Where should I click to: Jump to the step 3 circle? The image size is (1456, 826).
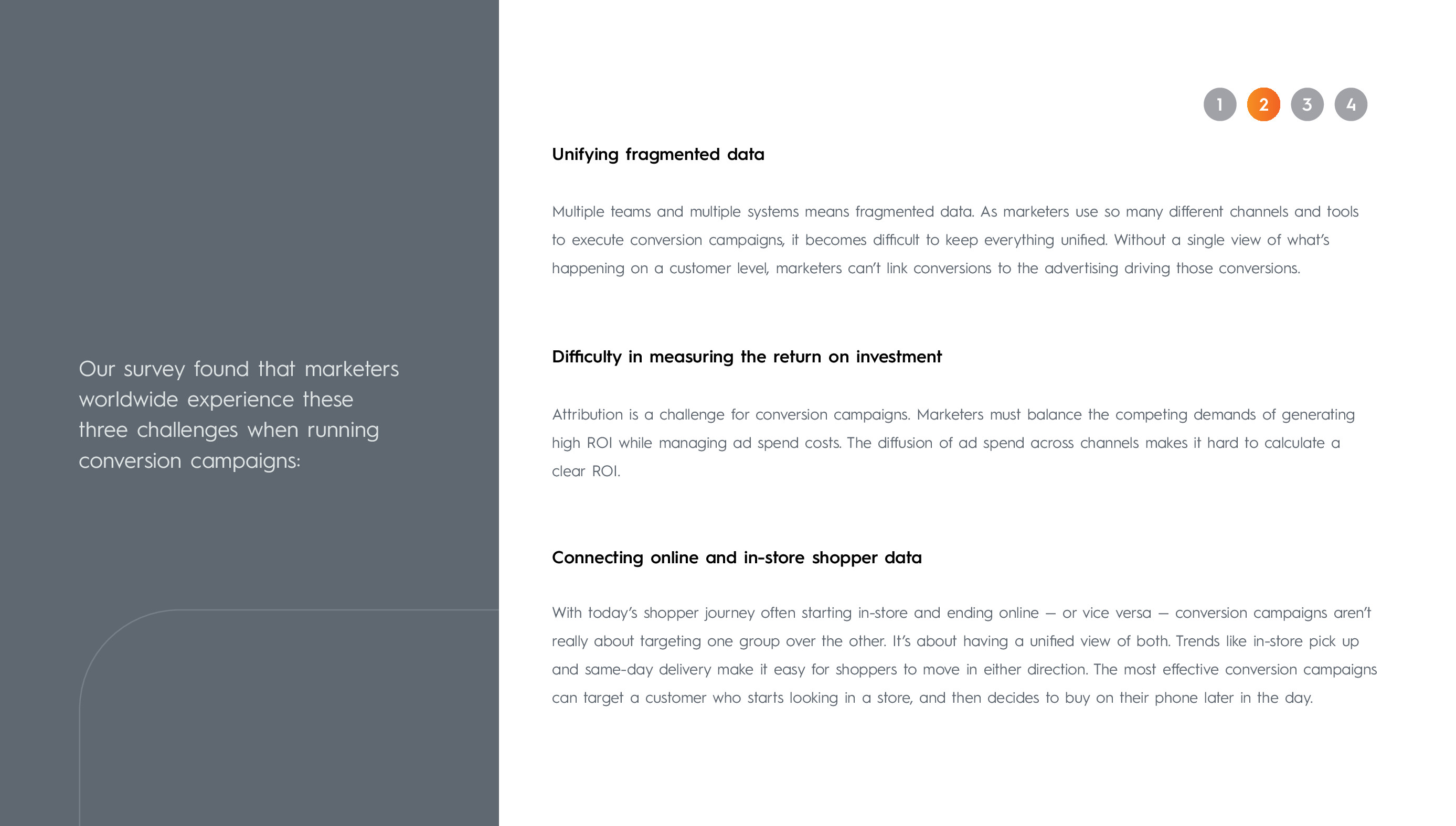pyautogui.click(x=1307, y=104)
